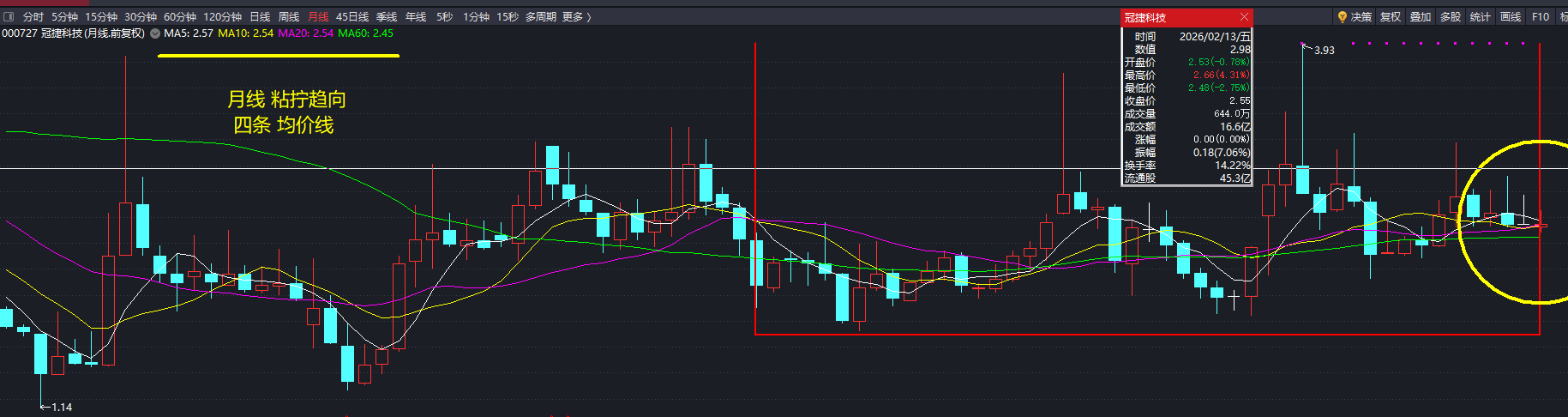
Task: Click the 开盘价 2.53 value
Action: coord(1219,62)
